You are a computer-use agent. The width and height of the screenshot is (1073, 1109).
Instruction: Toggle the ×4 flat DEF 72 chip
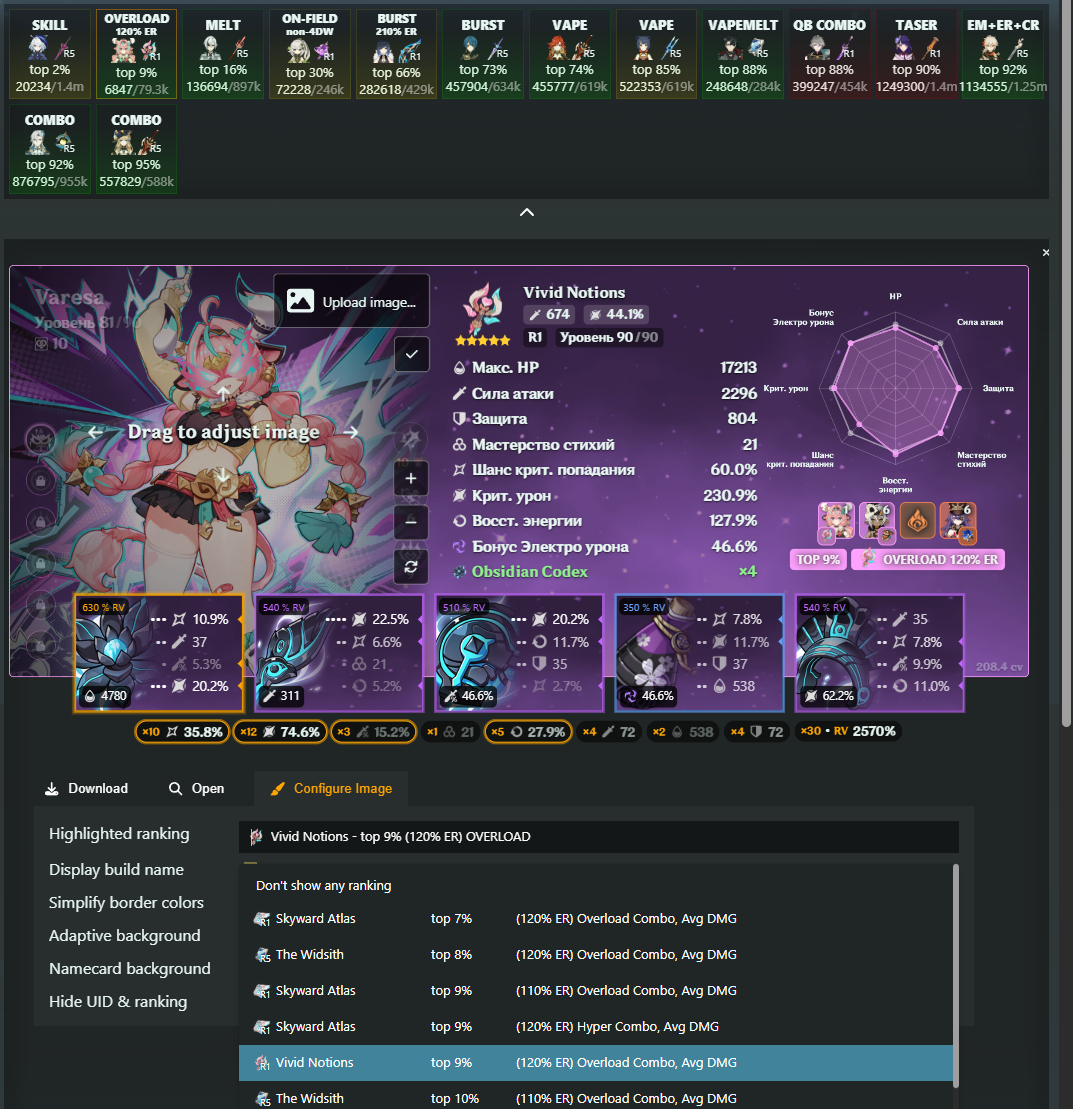(756, 731)
